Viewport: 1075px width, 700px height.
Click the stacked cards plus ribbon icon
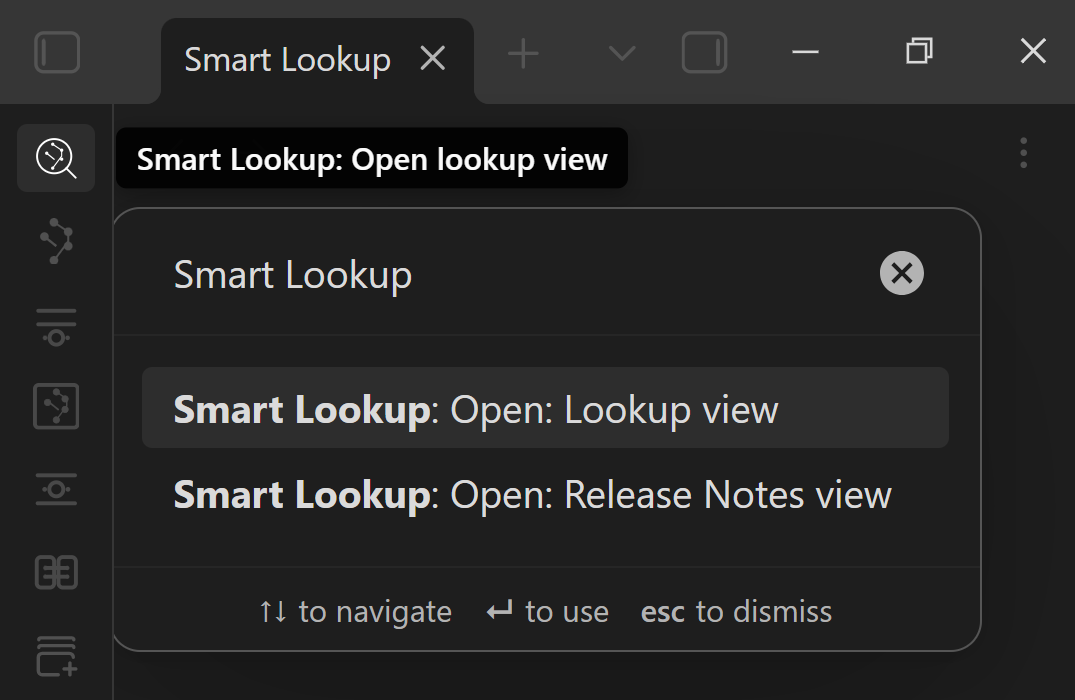pyautogui.click(x=56, y=655)
